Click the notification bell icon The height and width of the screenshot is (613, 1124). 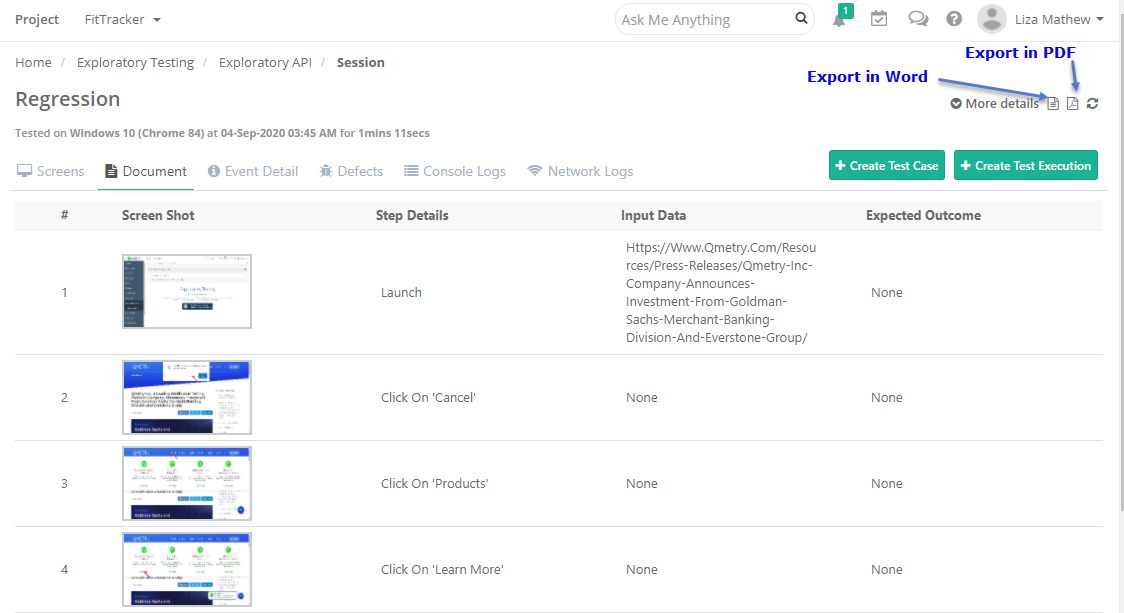click(x=839, y=19)
